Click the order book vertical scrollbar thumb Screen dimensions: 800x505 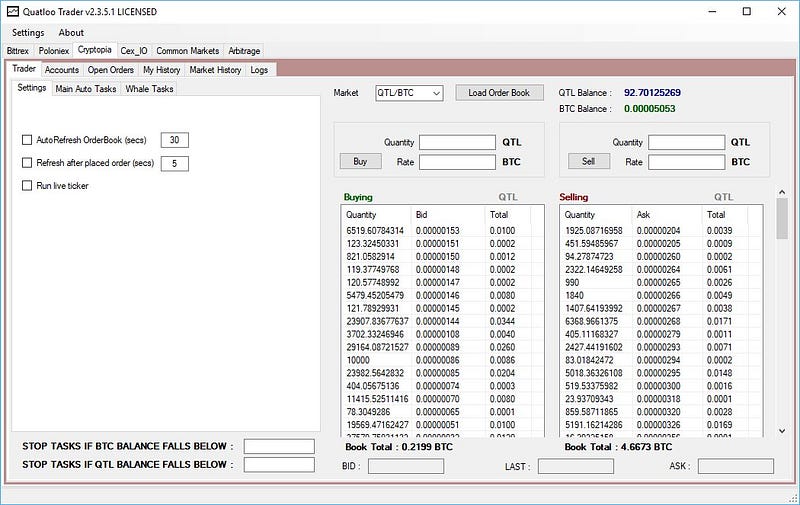coord(782,218)
